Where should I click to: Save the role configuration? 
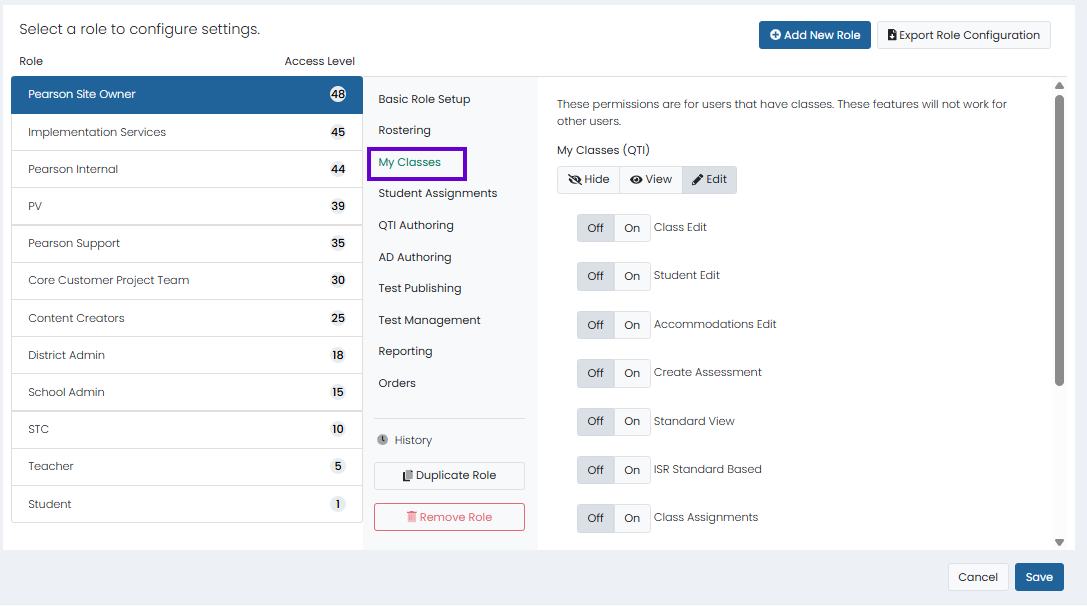[1039, 577]
